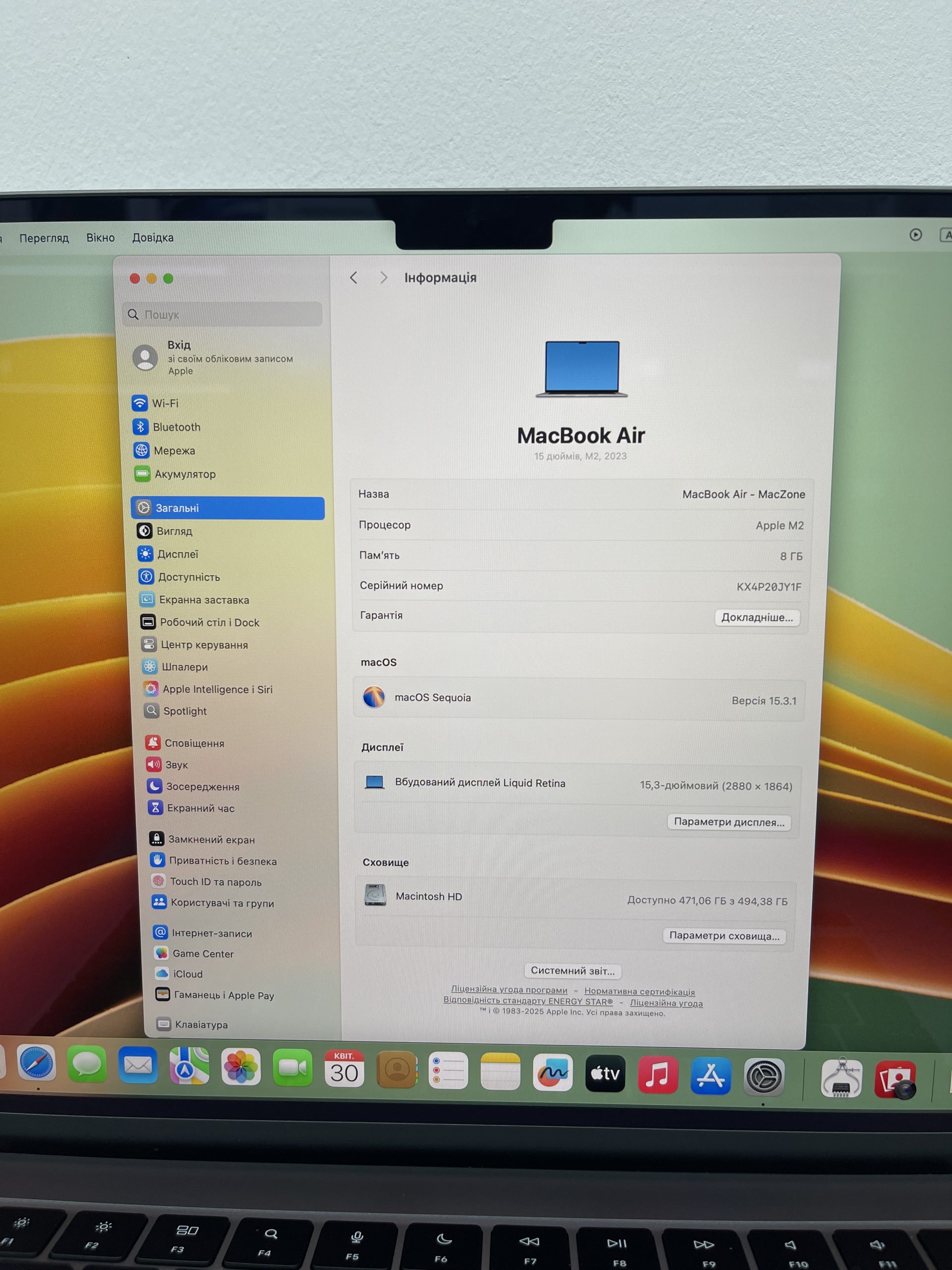Select Зосередження focus settings
The image size is (952, 1270).
[193, 787]
